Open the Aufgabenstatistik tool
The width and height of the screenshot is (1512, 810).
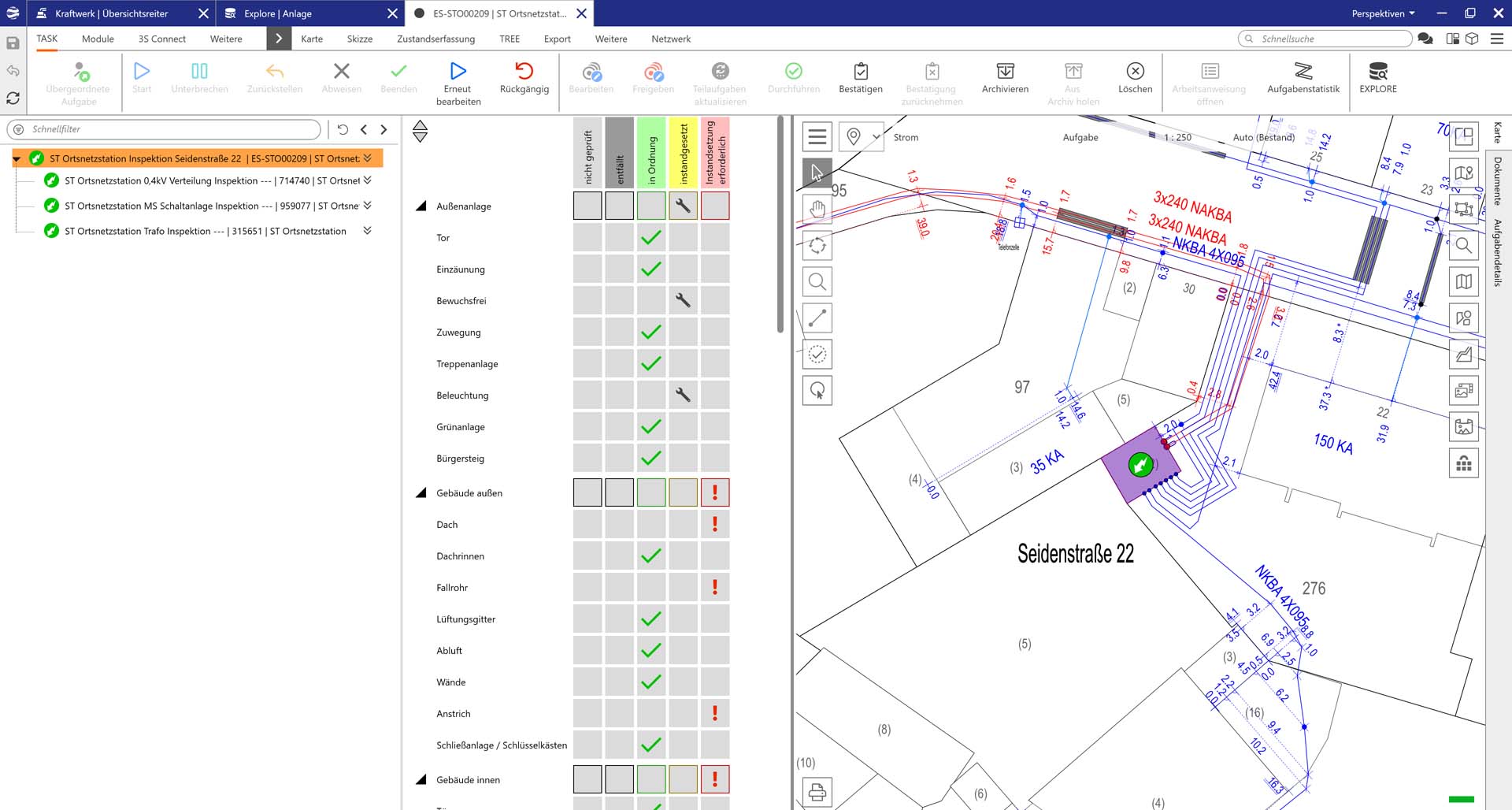coord(1303,72)
